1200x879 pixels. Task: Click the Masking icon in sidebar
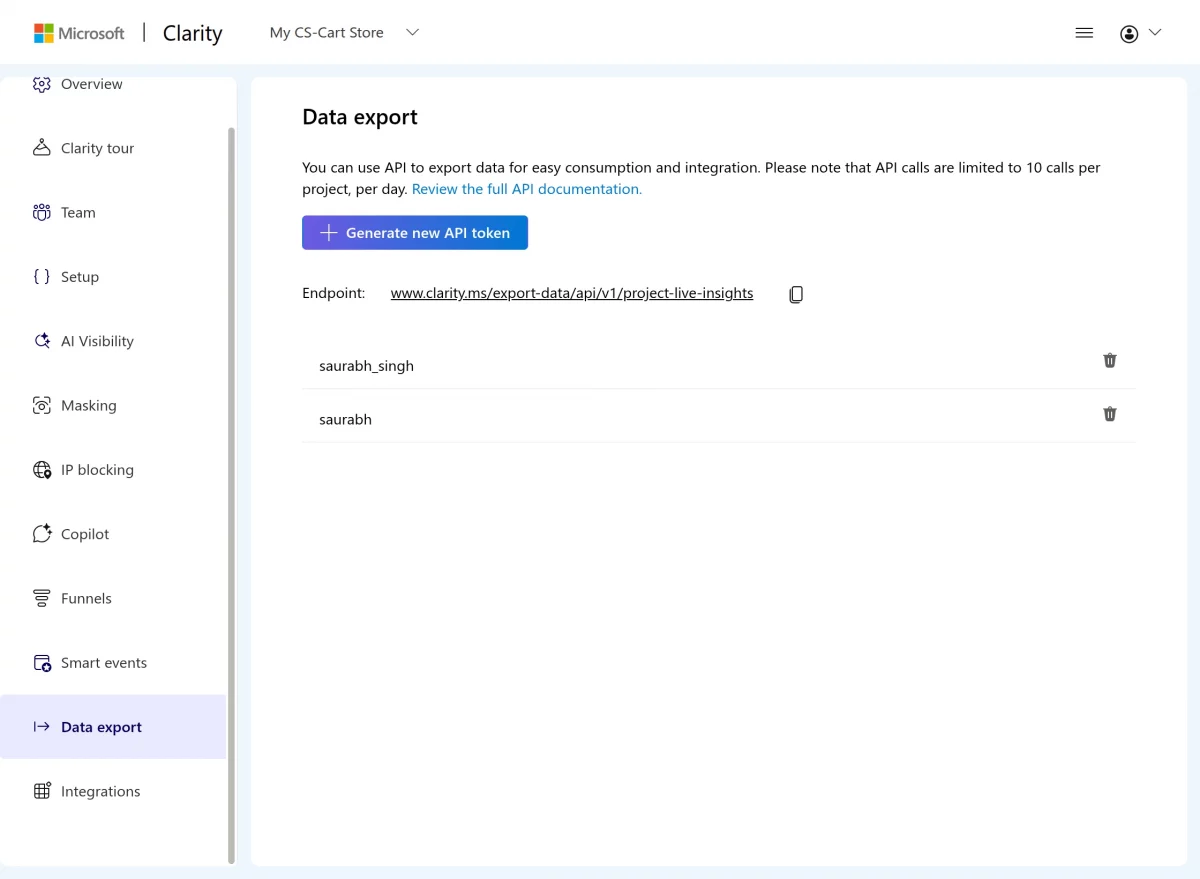(41, 405)
